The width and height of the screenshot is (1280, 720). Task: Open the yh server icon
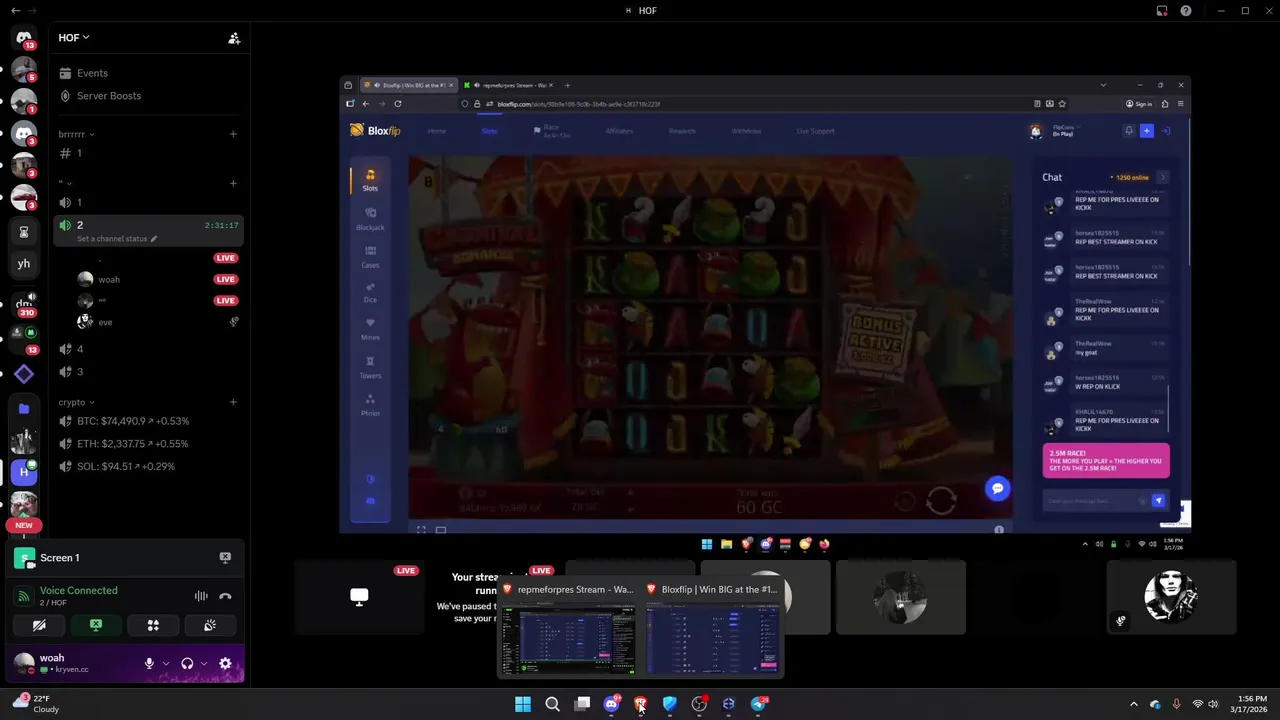click(24, 264)
